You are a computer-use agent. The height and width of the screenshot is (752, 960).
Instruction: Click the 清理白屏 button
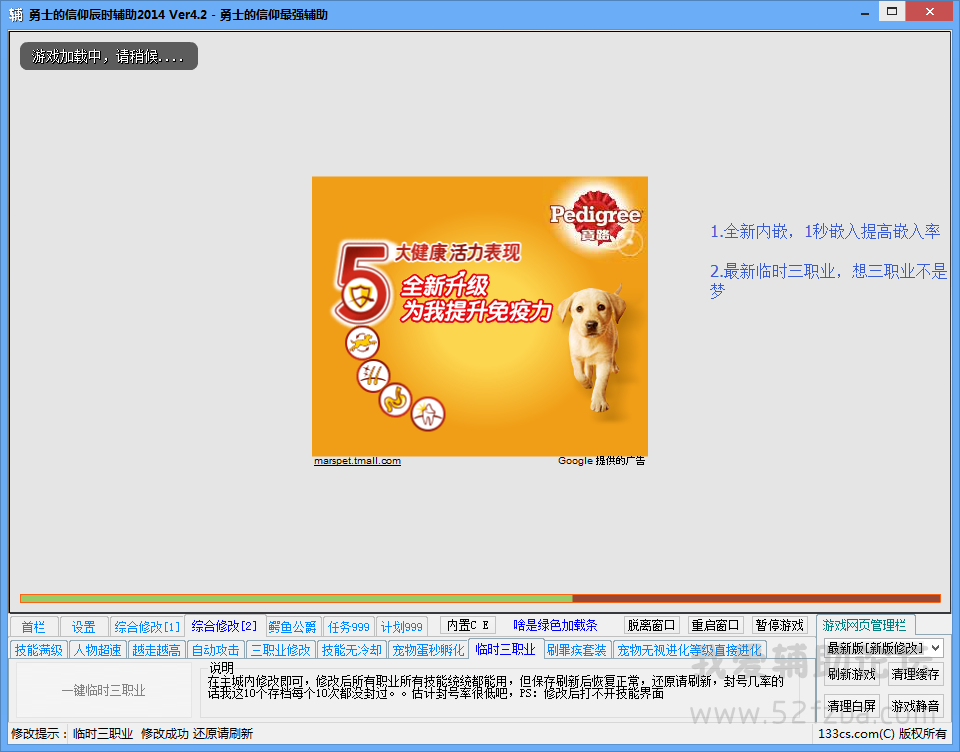click(x=852, y=706)
